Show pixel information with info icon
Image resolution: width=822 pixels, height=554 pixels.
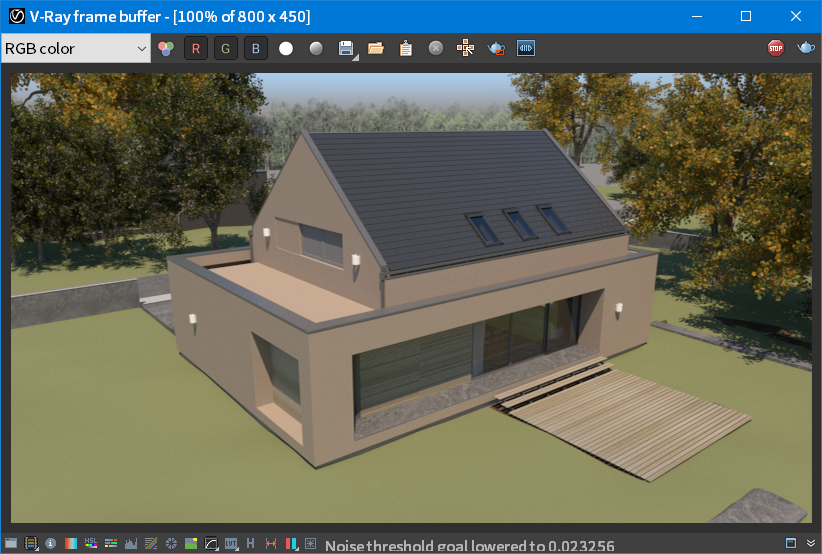(x=50, y=544)
